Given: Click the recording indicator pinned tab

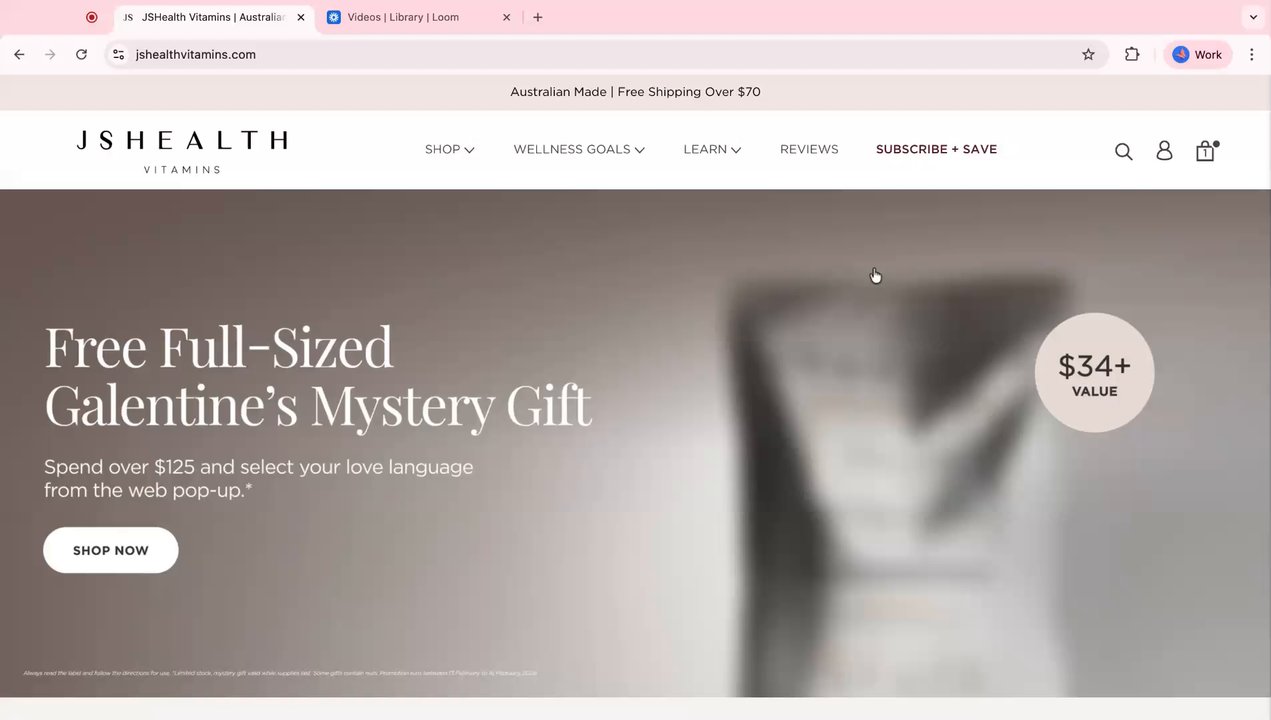Looking at the screenshot, I should pos(91,17).
